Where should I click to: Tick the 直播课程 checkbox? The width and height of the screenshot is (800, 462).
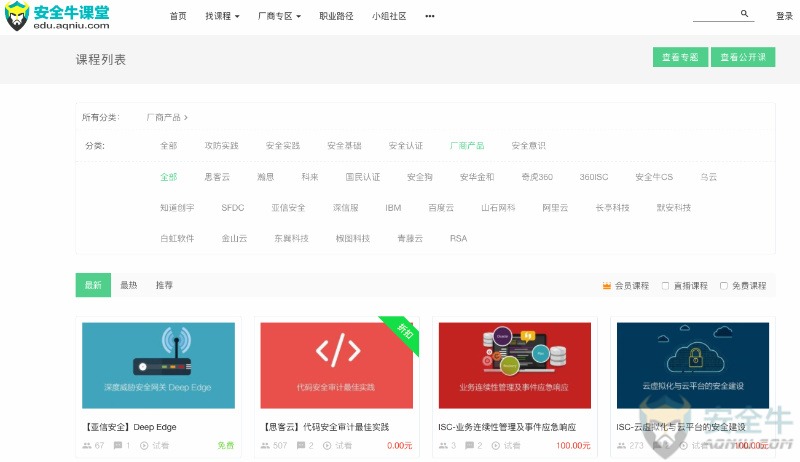click(665, 286)
